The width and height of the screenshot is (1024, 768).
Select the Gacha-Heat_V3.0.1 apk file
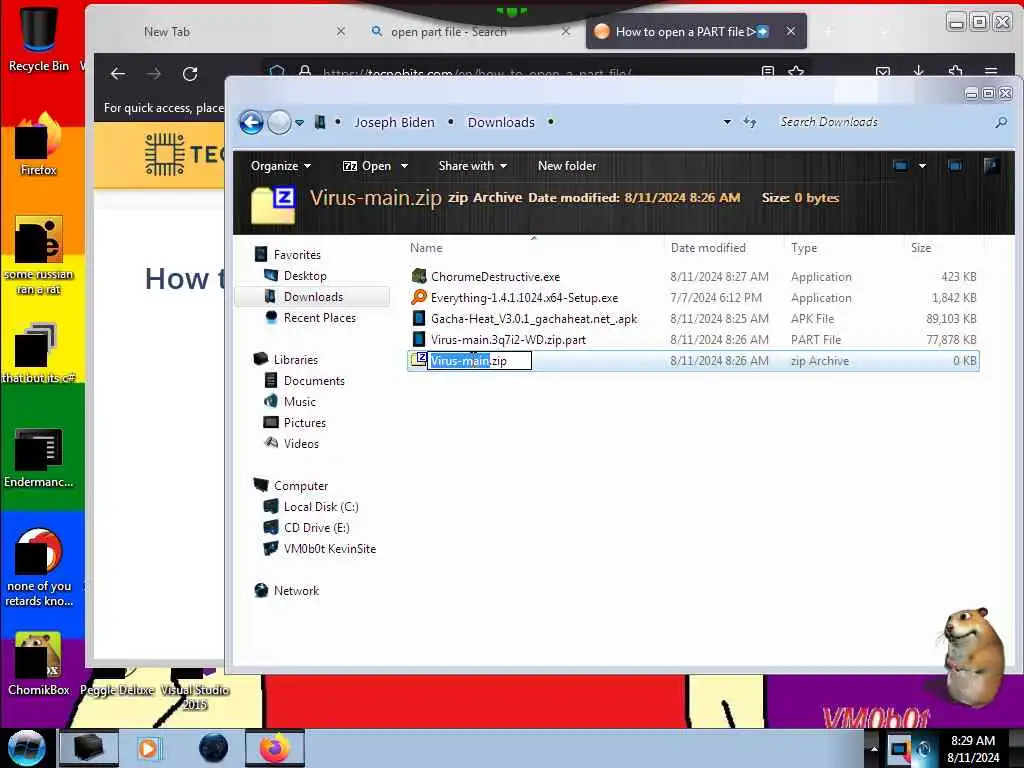pos(693,319)
